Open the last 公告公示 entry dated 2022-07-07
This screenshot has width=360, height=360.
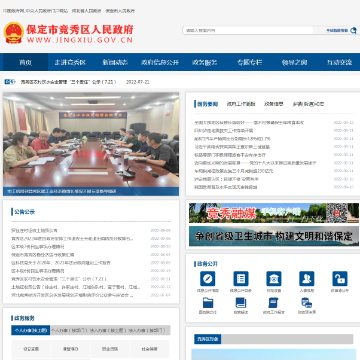point(72,295)
